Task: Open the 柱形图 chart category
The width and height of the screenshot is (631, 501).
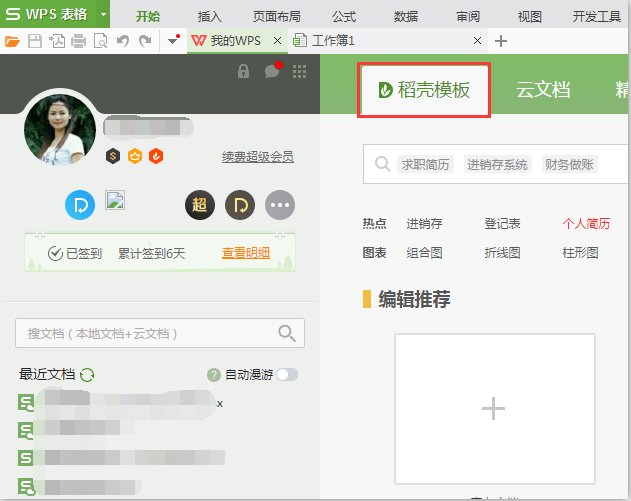Action: click(580, 253)
